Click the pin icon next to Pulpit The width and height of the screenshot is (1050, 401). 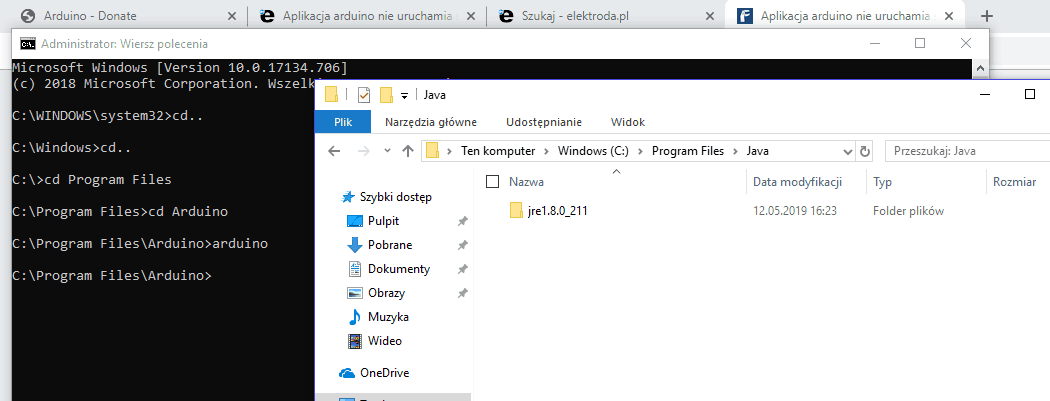(462, 222)
